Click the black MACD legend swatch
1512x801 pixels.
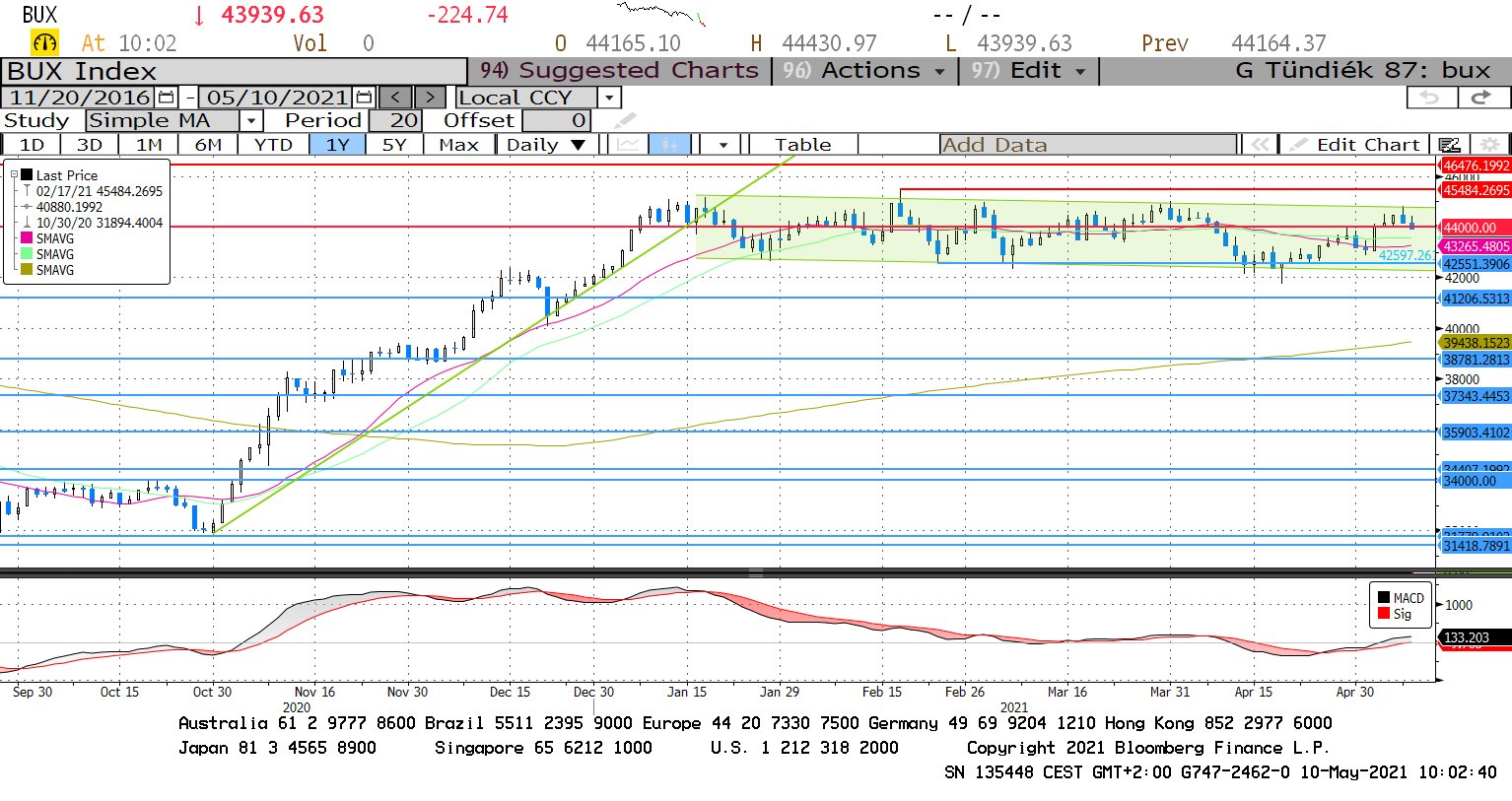[1384, 598]
